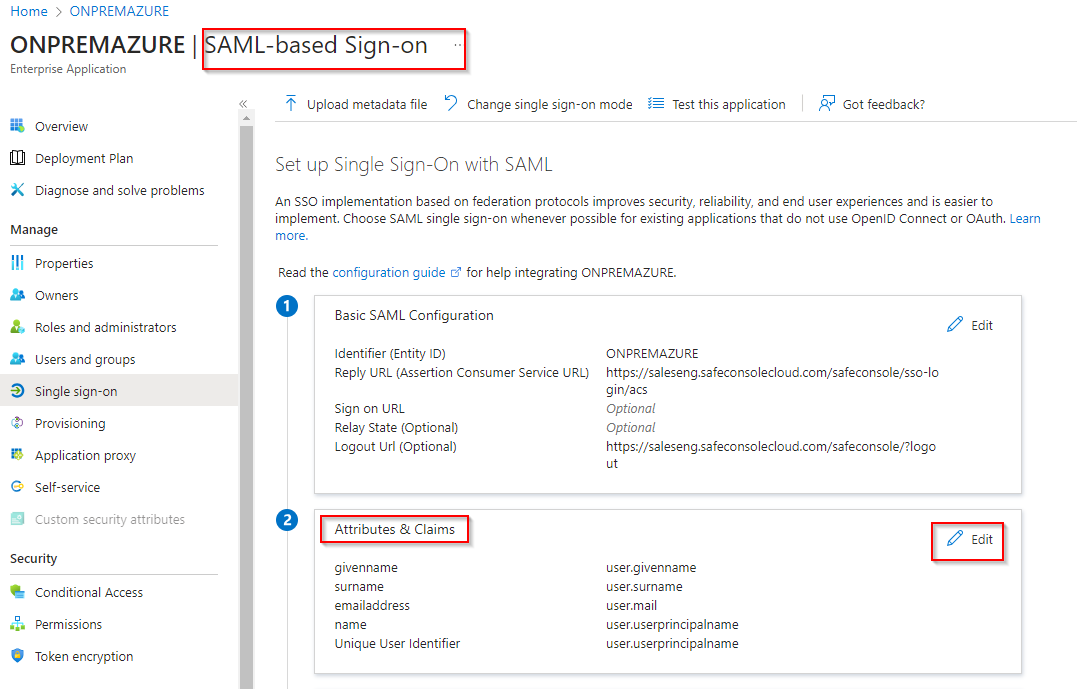Click the Reply URL value safeconsole/sso-login/acs
The width and height of the screenshot is (1077, 689).
point(772,381)
